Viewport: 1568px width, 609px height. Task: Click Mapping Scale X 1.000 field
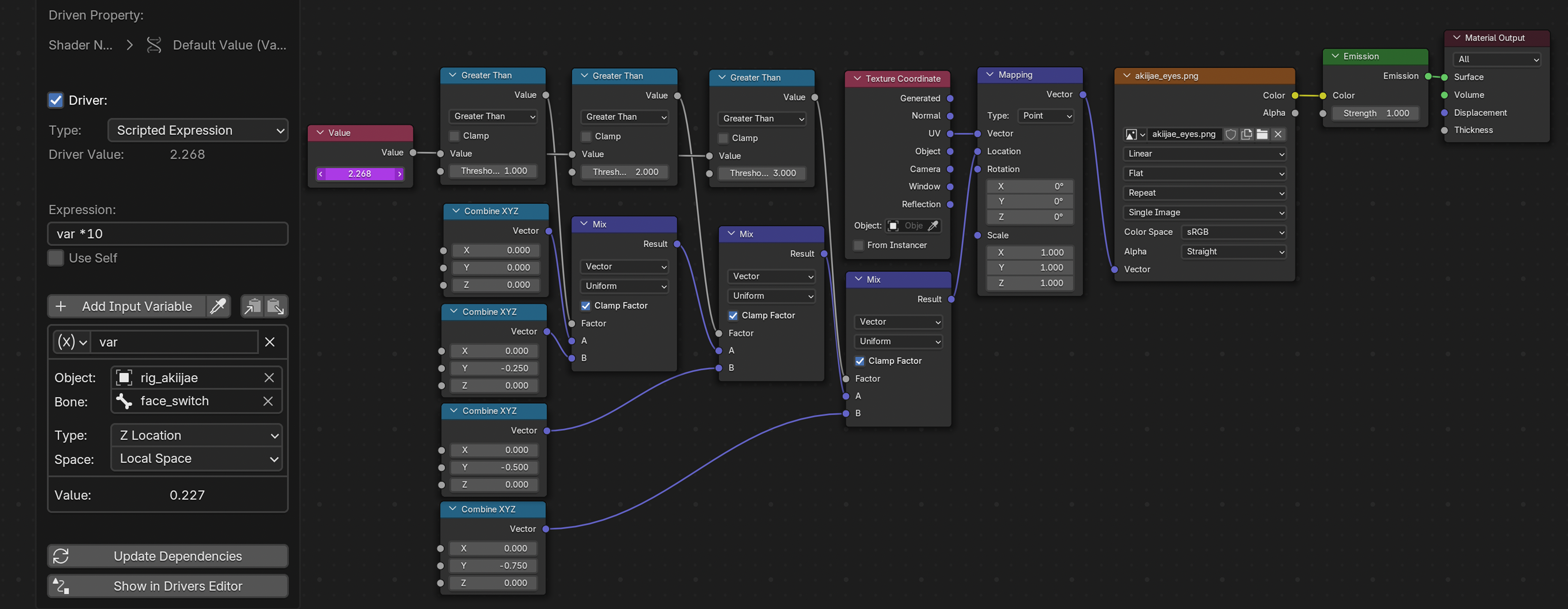click(x=1030, y=253)
